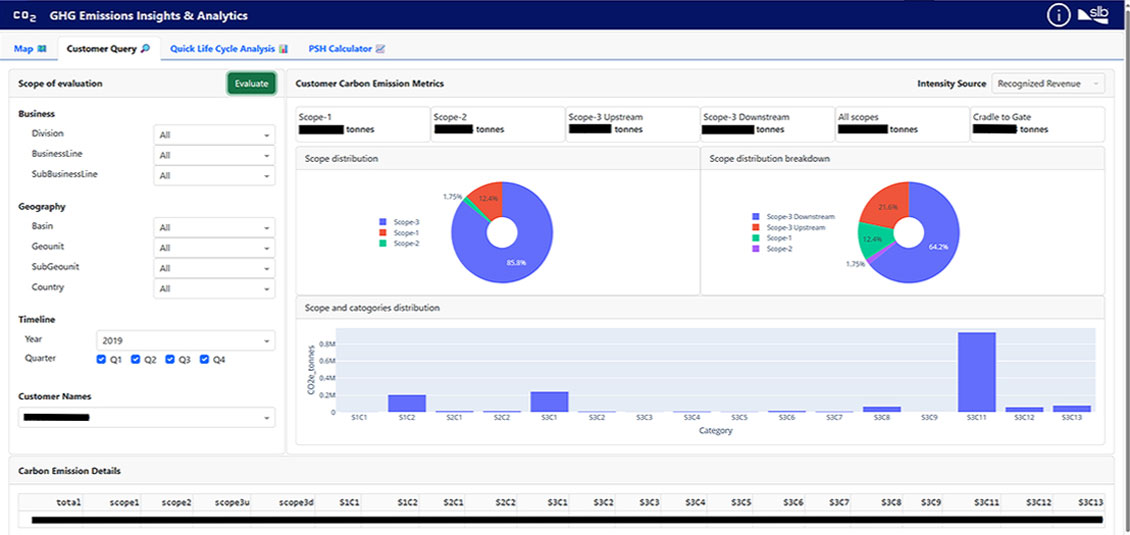Click the S3C1 bar in the chart
This screenshot has height=535, width=1130.
549,402
